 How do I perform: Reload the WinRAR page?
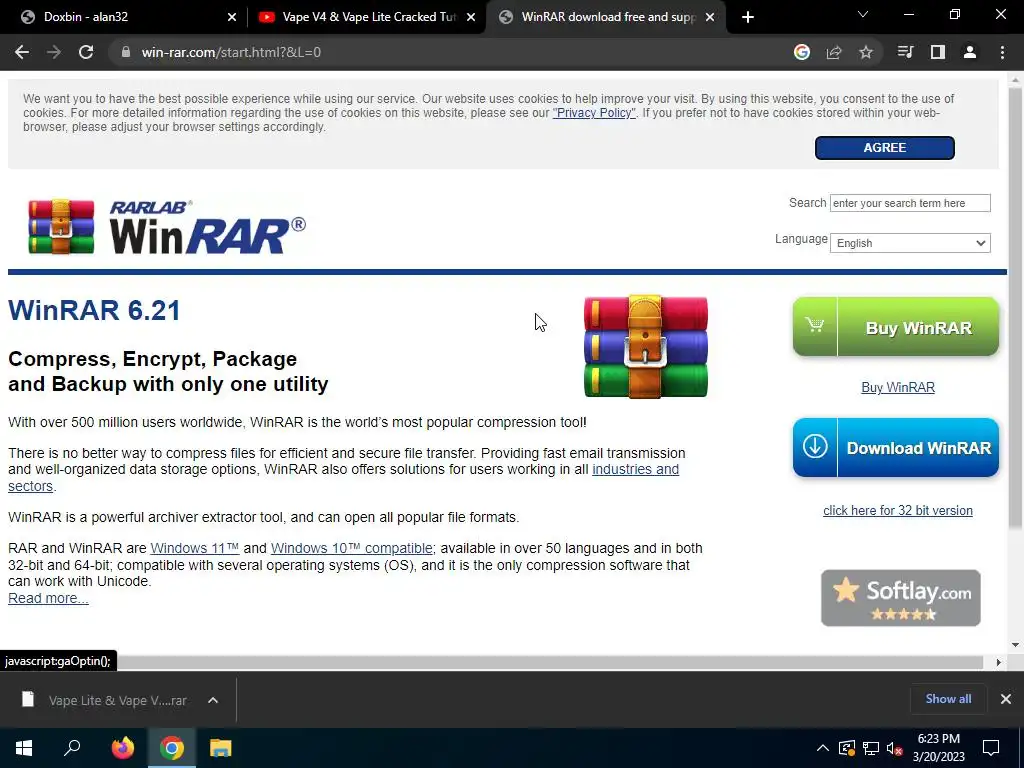tap(86, 52)
